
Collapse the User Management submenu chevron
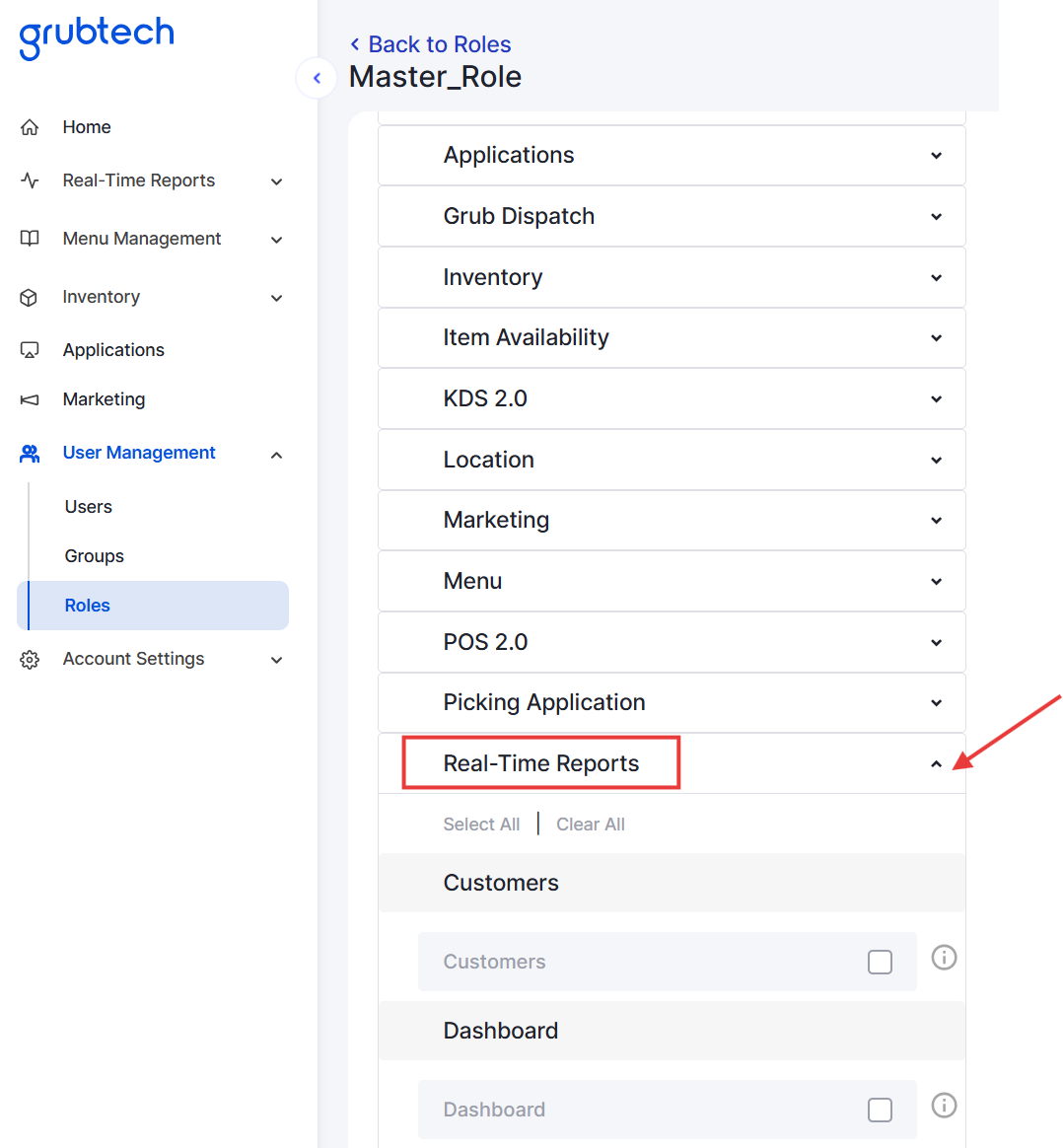coord(277,456)
